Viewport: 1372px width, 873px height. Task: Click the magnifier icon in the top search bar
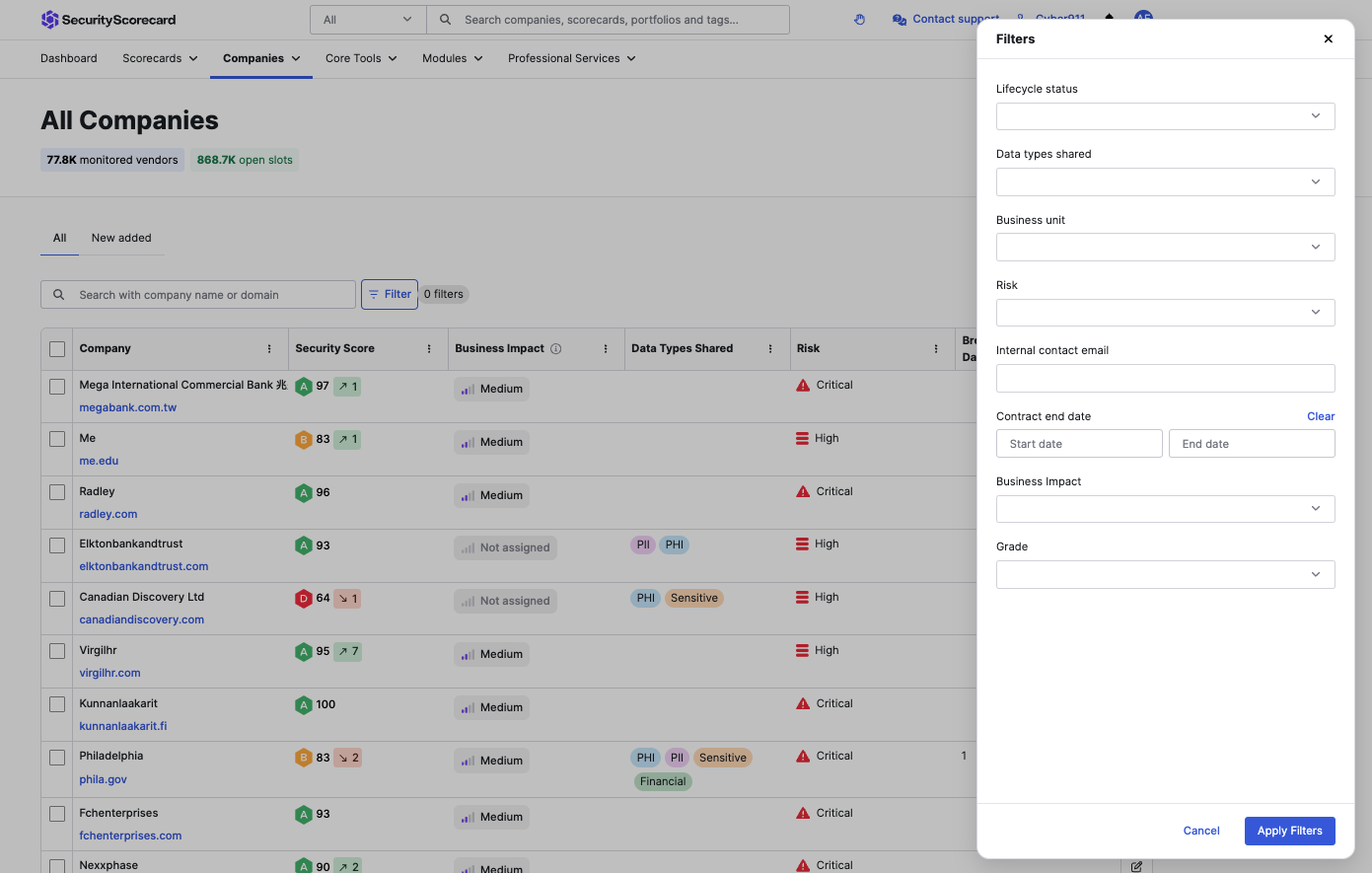click(x=446, y=20)
